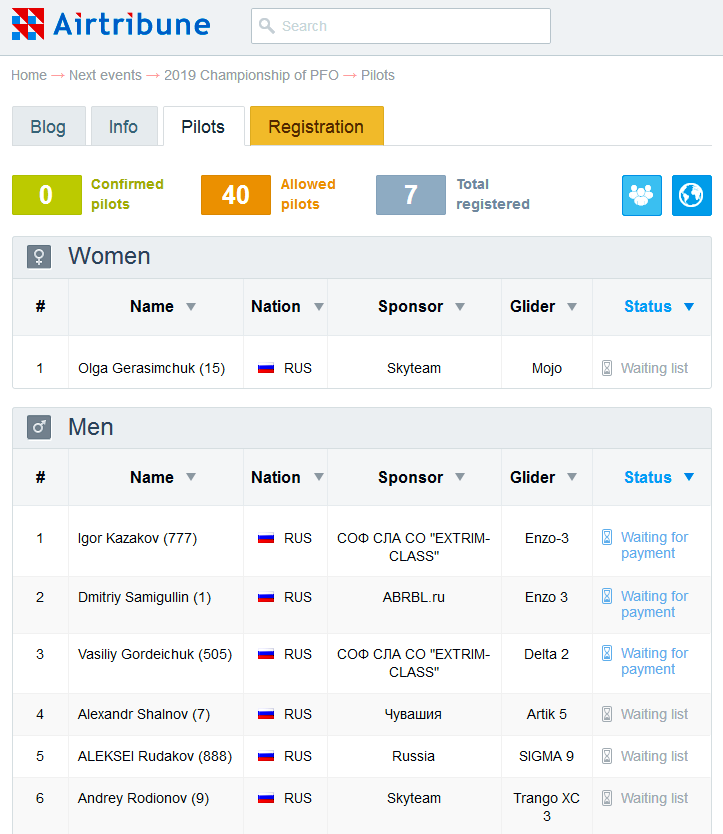Click glider cell Artik 5
Screen dimensions: 723x834
547,714
